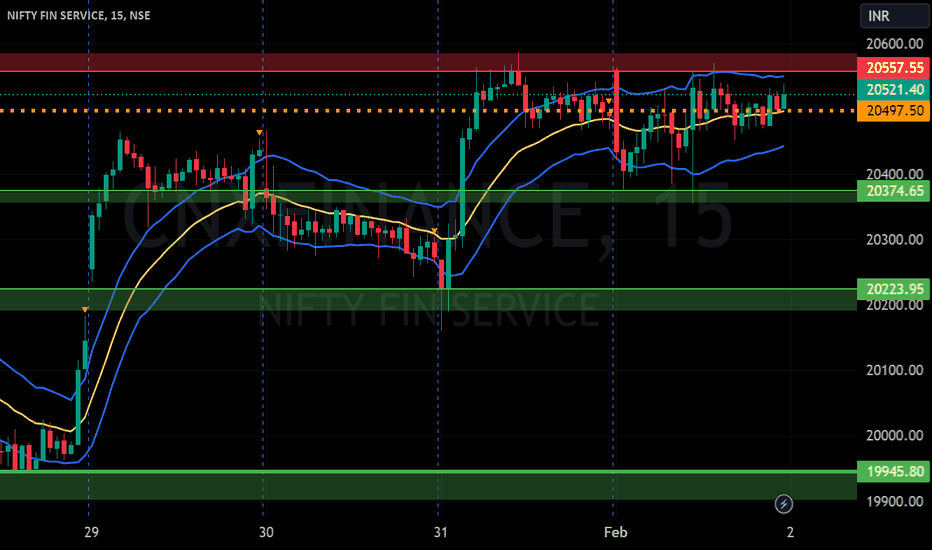The image size is (932, 550).
Task: Open the INR currency selector
Action: [893, 16]
